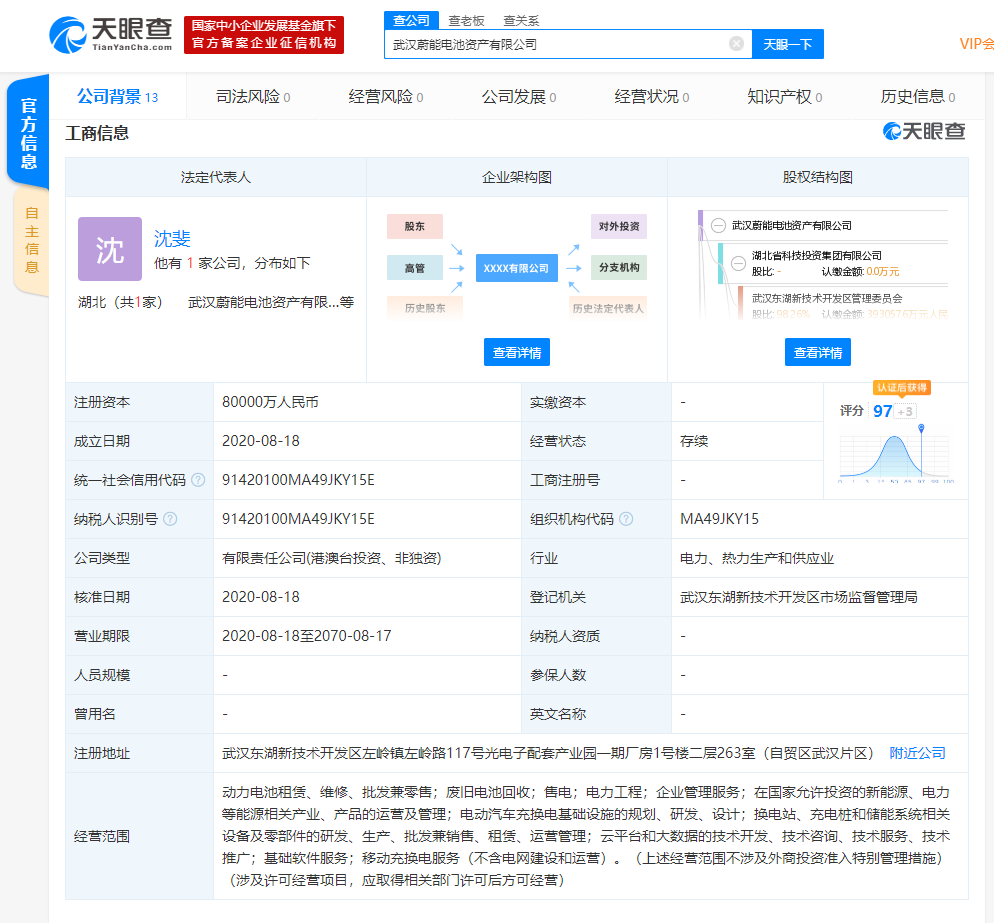
Task: Open the 知识产权 tab
Action: 784,97
